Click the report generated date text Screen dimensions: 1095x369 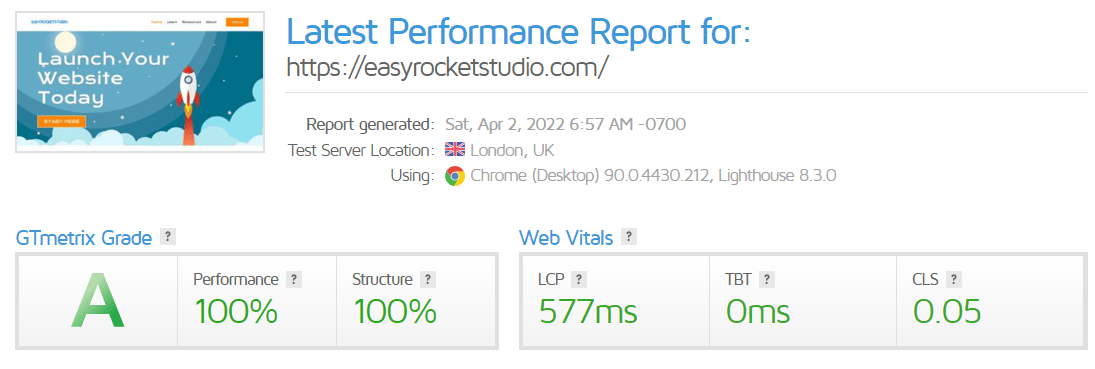coord(566,124)
